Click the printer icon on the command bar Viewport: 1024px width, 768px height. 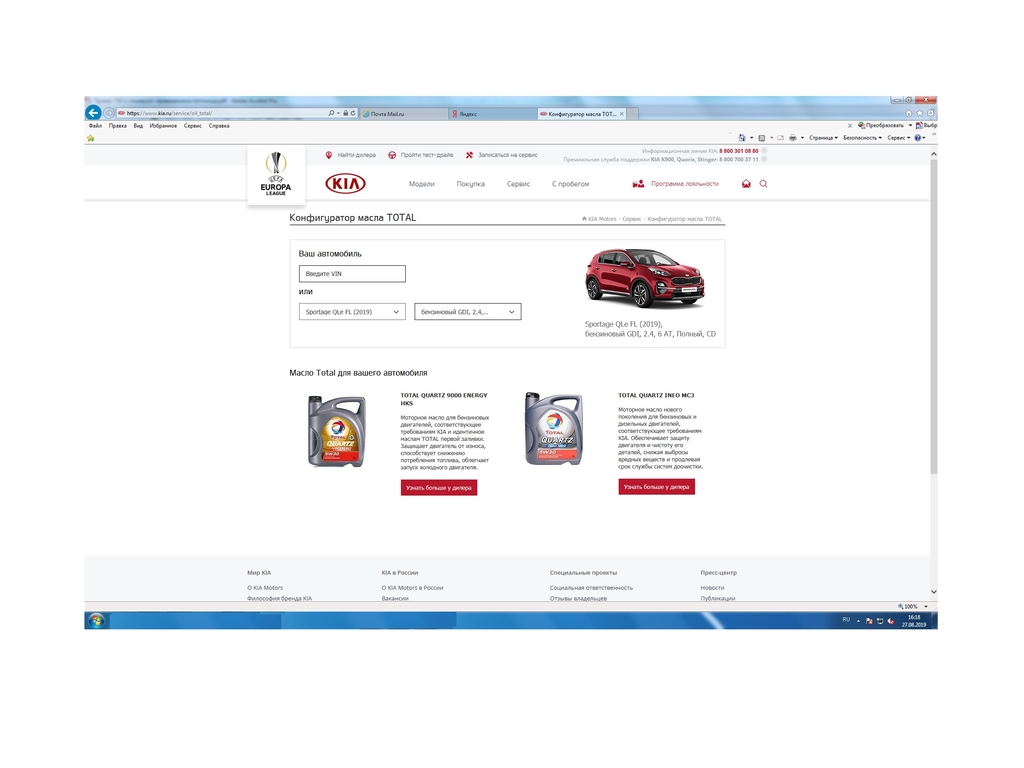[793, 138]
